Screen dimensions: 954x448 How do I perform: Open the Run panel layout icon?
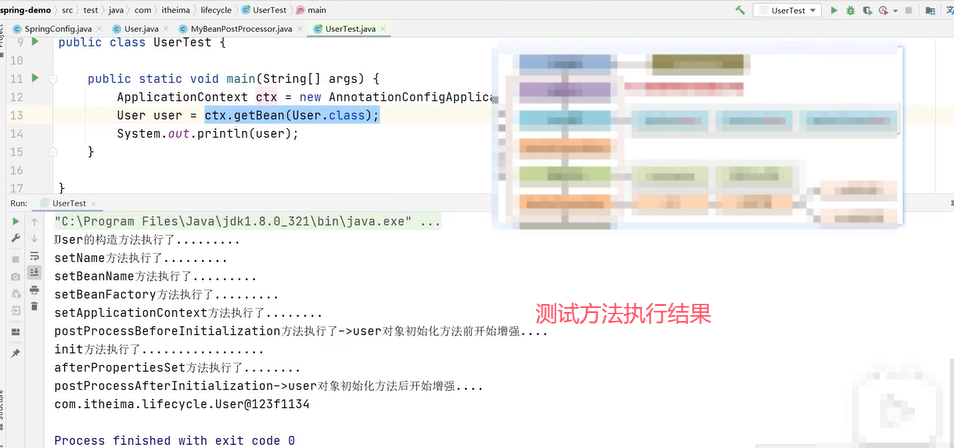point(16,332)
